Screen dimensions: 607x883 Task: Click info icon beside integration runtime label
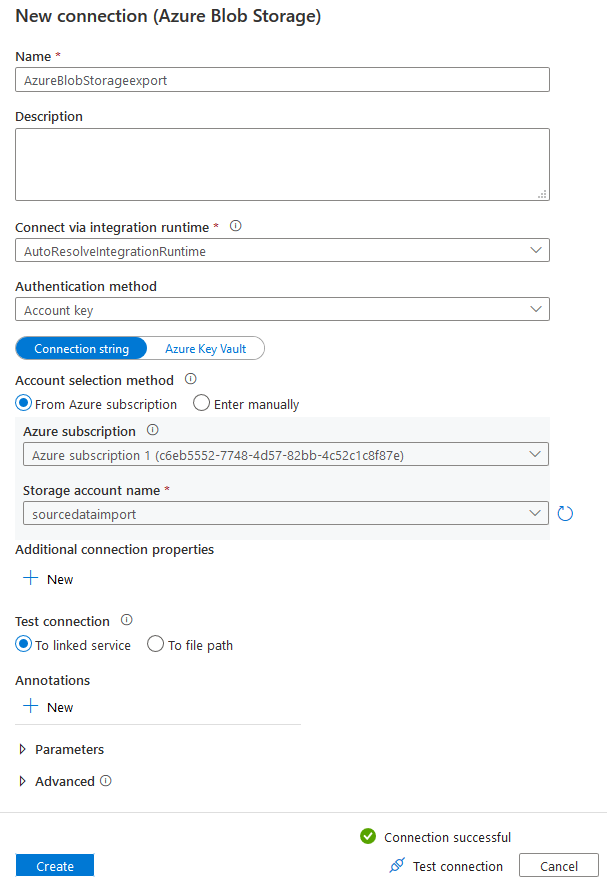(236, 226)
